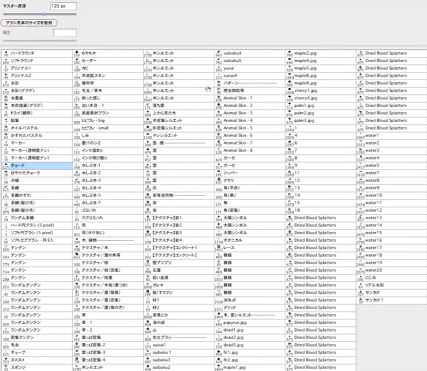Choose the palm3.jpg brush
This screenshot has height=371, width=427.
point(321,120)
